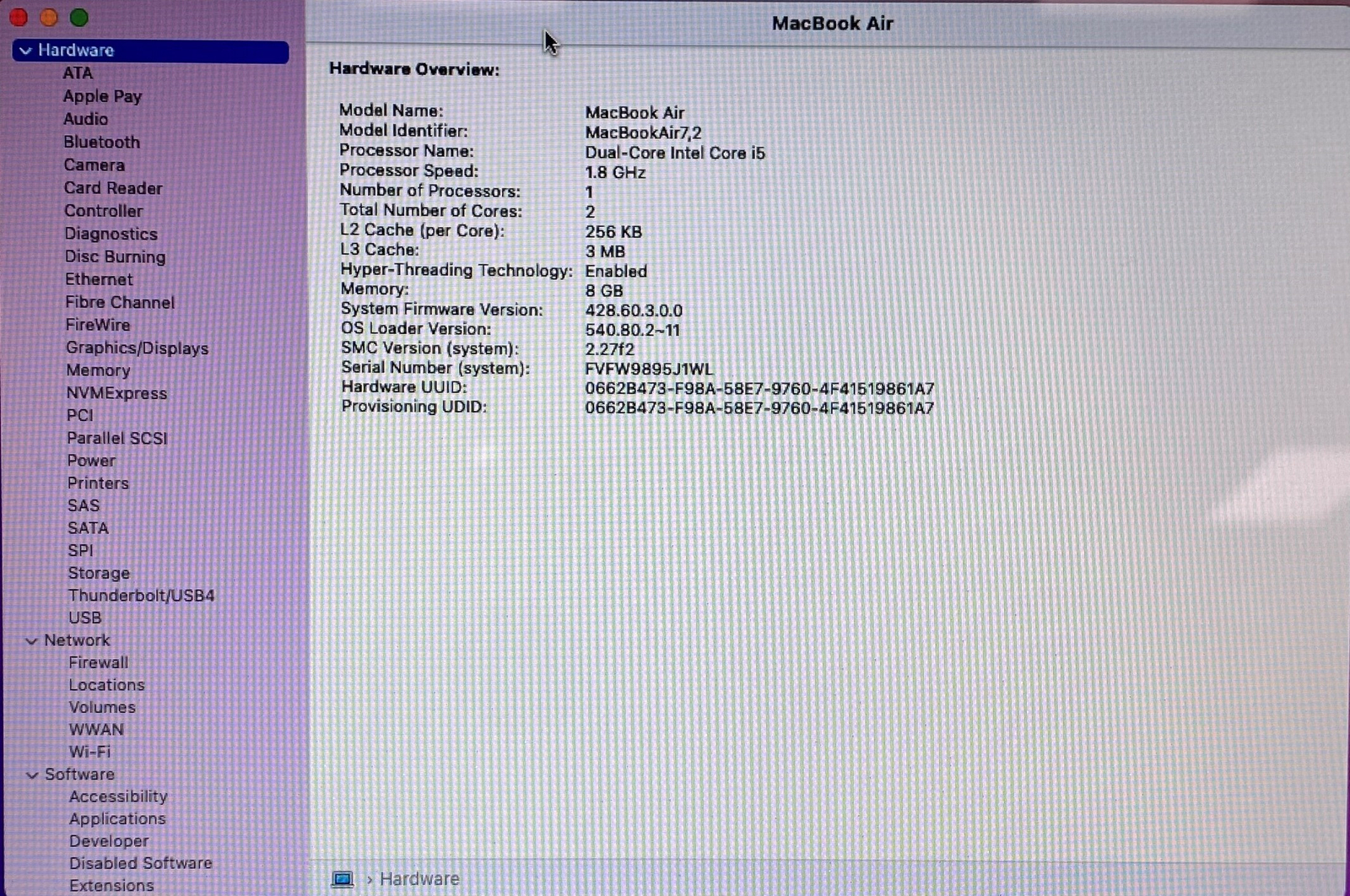The width and height of the screenshot is (1350, 896).
Task: Select Fibre Channel in the sidebar
Action: [x=120, y=302]
